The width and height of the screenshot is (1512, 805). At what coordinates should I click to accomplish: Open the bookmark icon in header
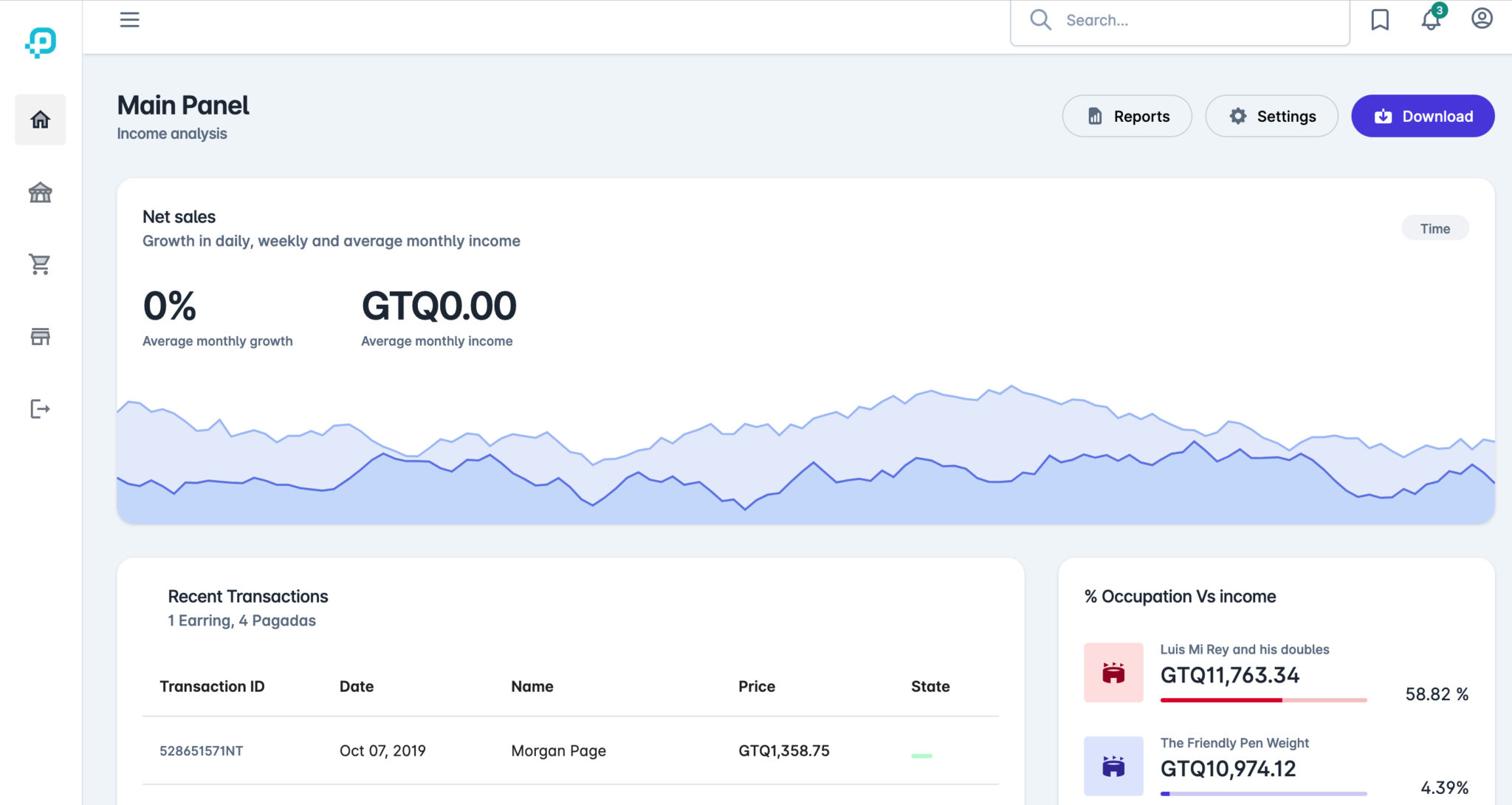[x=1380, y=20]
